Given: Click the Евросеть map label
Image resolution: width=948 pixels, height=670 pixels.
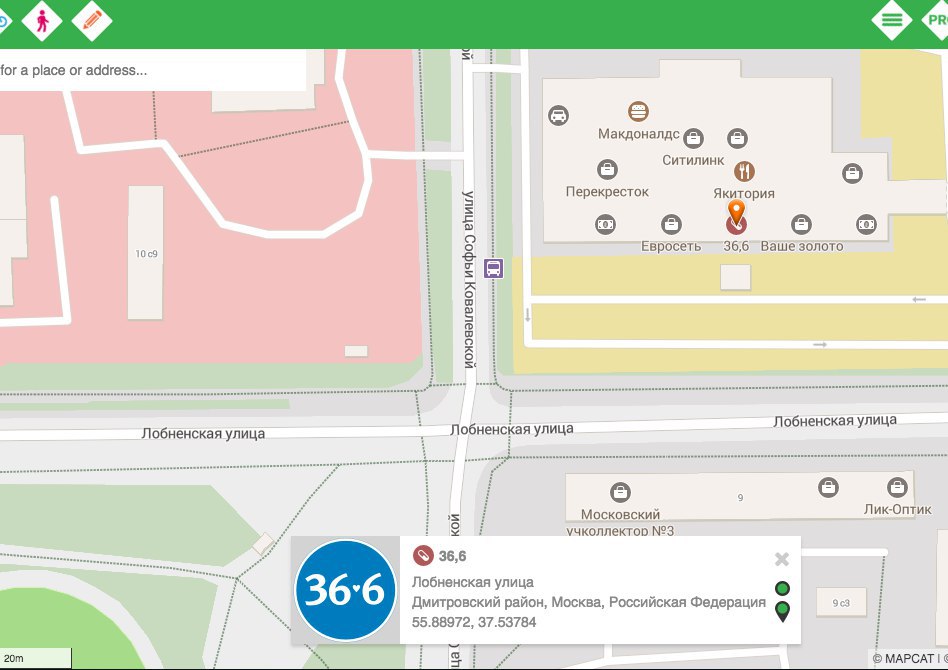Looking at the screenshot, I should [x=671, y=246].
